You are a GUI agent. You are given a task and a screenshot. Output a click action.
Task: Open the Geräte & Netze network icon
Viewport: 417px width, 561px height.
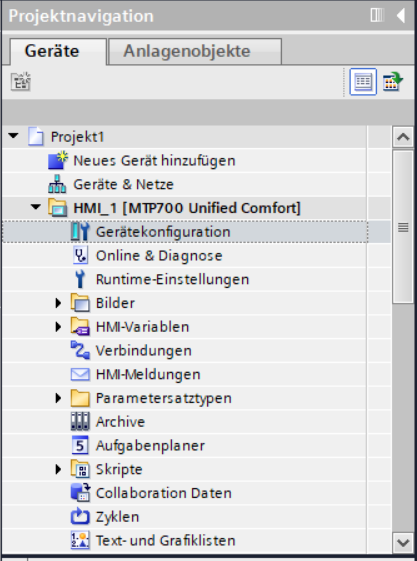click(57, 184)
